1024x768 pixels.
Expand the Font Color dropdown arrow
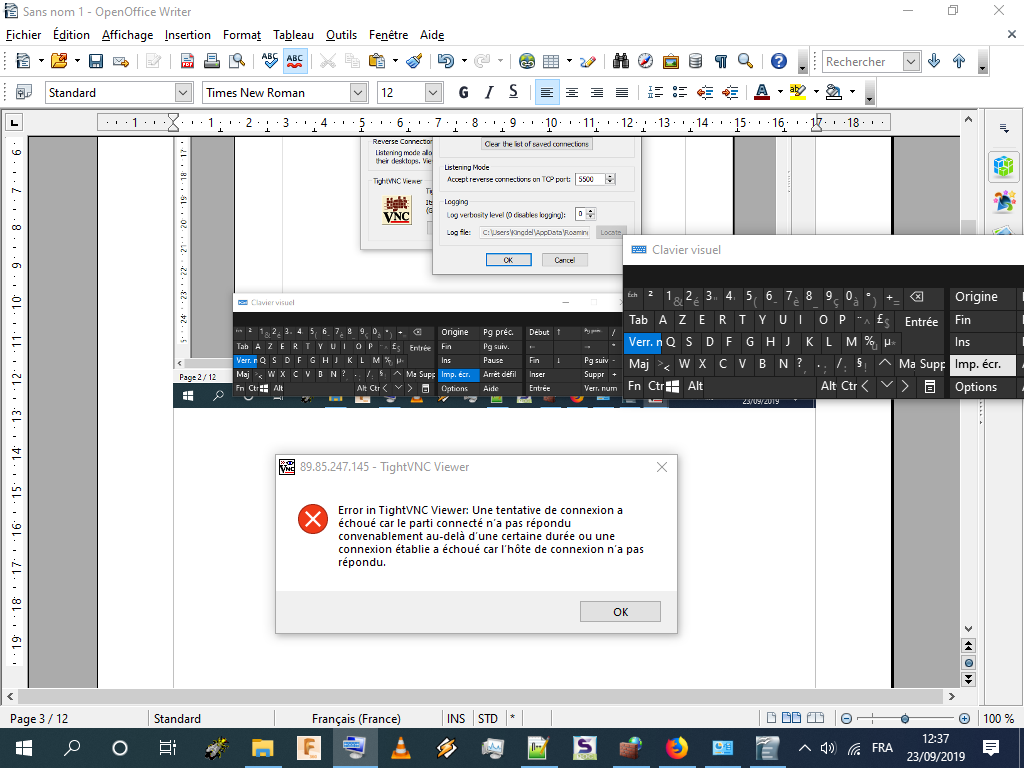[780, 93]
